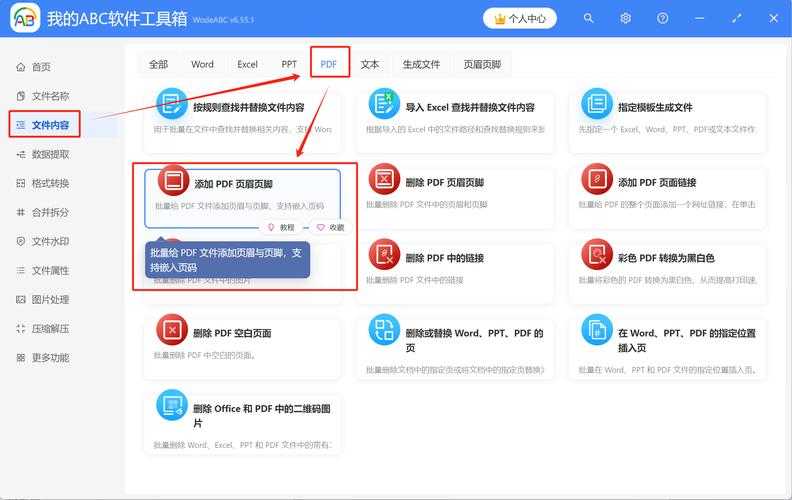Viewport: 792px width, 500px height.
Task: Click the 压缩解压 sidebar icon
Action: [21, 329]
